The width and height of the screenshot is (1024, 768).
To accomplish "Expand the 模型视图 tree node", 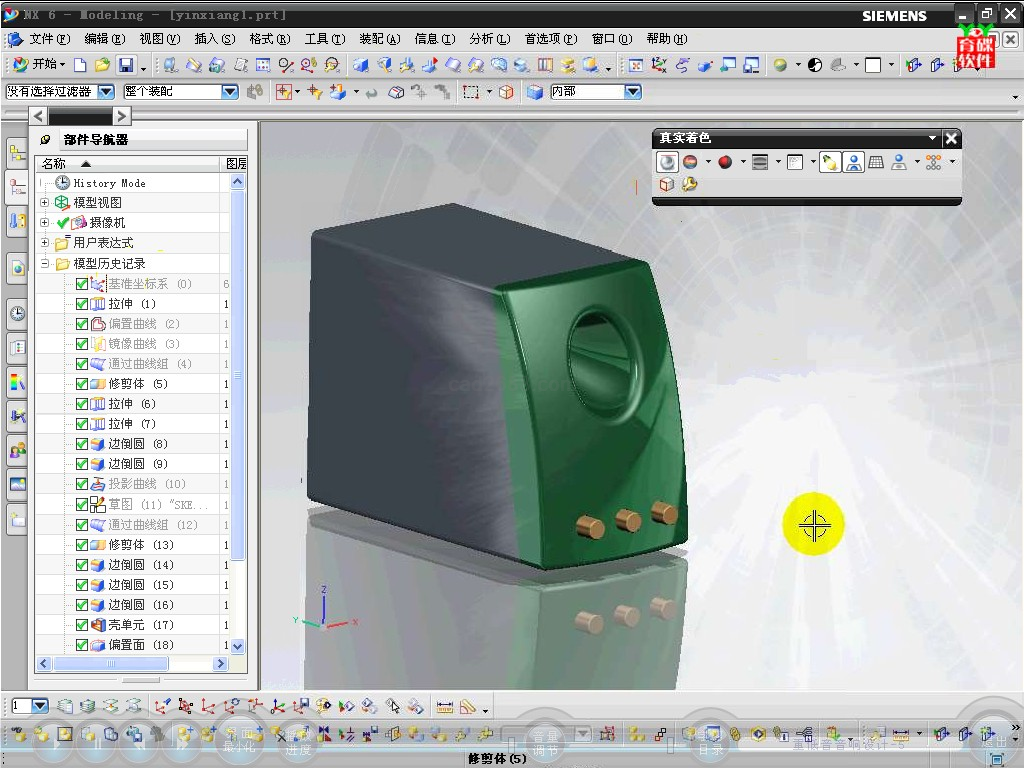I will [44, 203].
